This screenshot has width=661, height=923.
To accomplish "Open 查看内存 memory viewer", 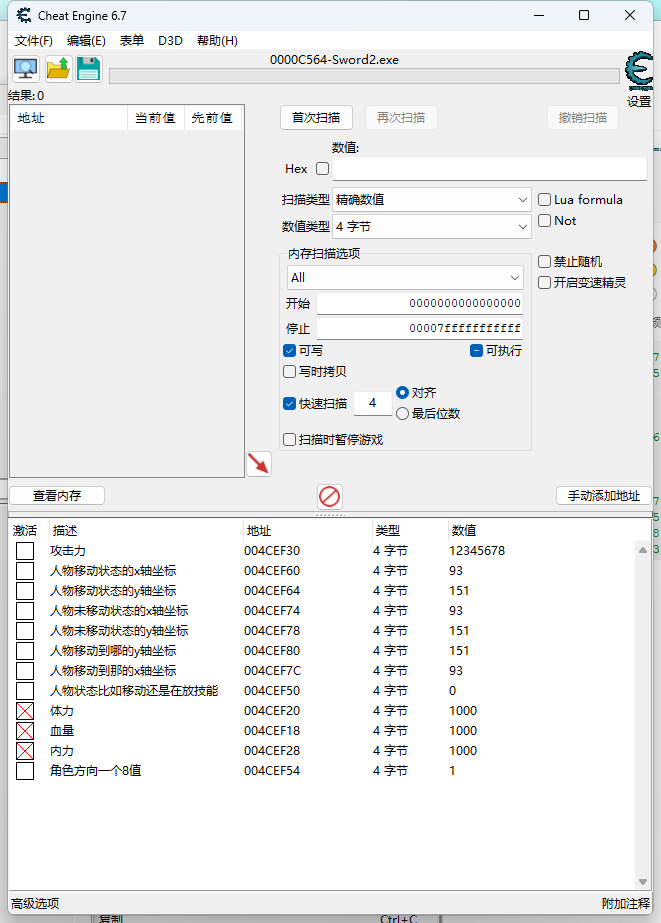I will click(57, 496).
